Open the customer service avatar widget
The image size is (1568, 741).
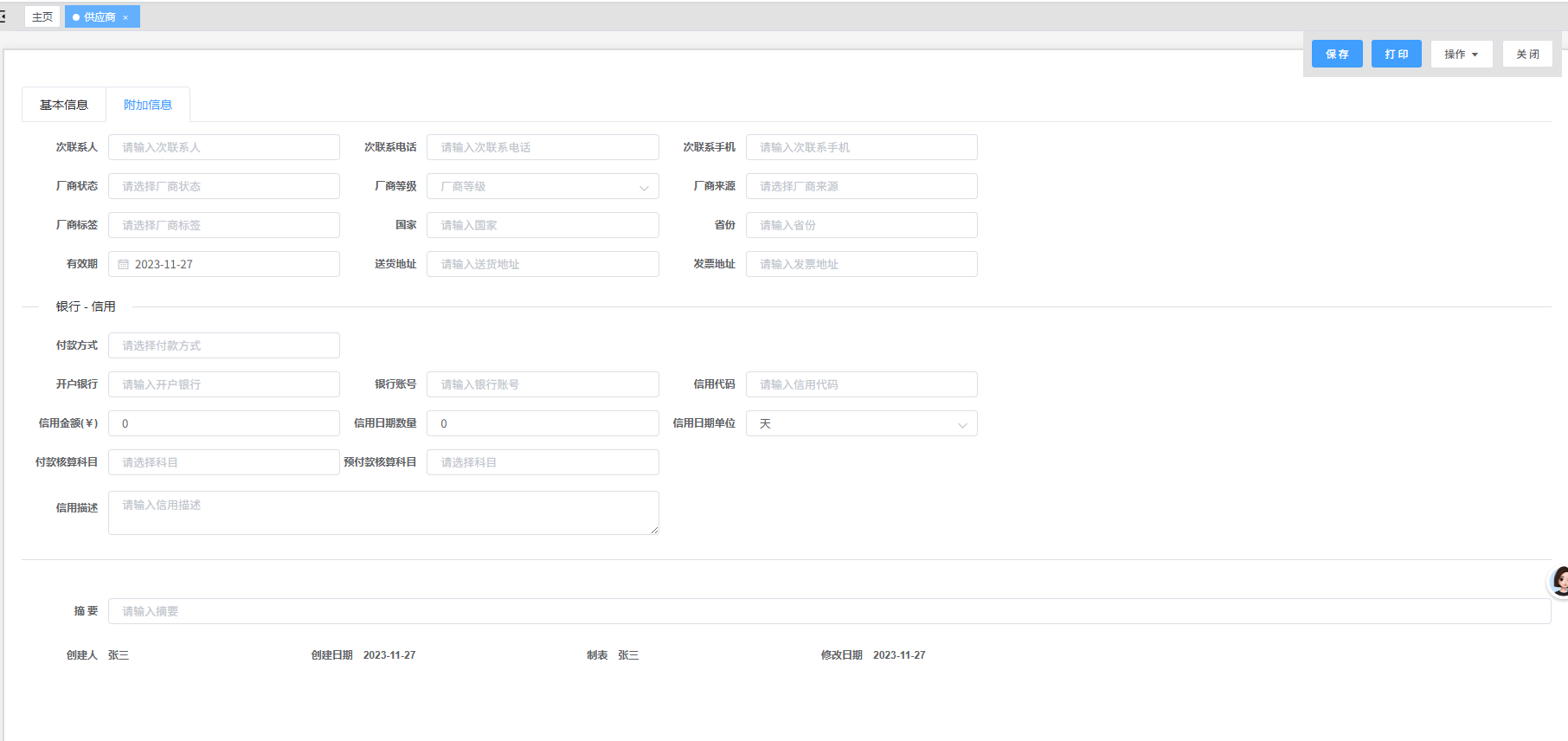1558,581
